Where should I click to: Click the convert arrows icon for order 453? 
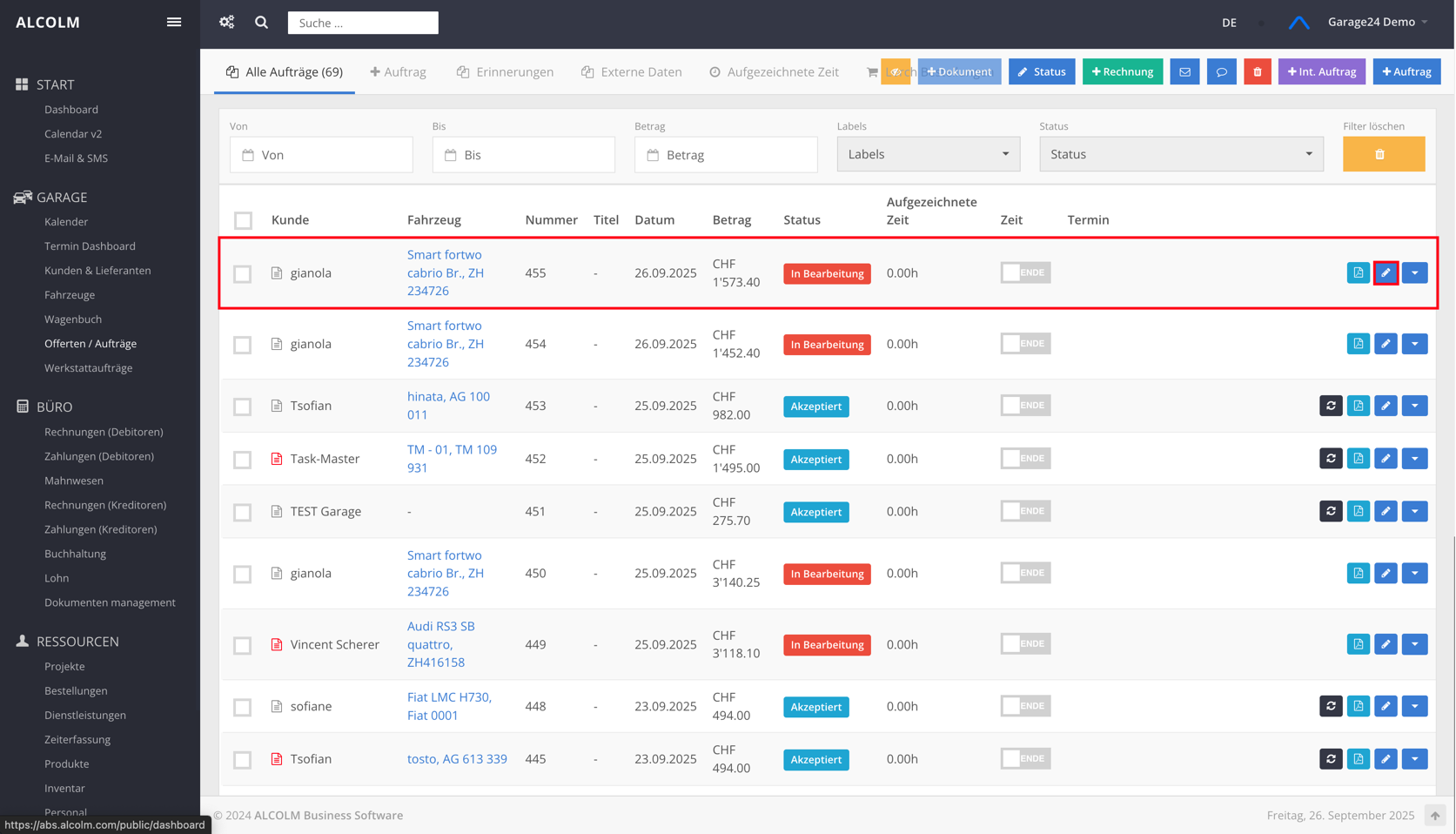[1331, 406]
